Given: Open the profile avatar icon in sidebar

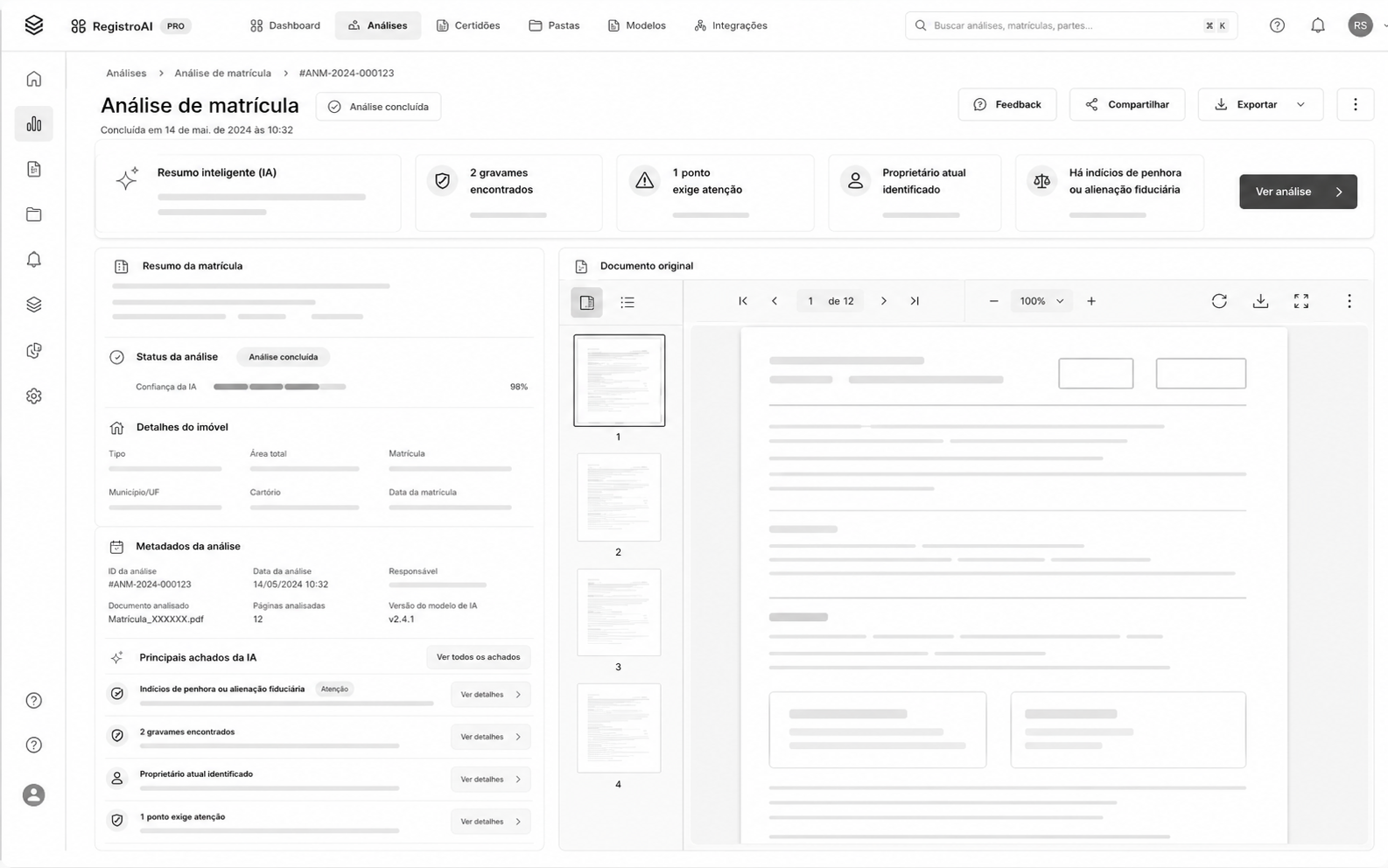Looking at the screenshot, I should click(33, 795).
